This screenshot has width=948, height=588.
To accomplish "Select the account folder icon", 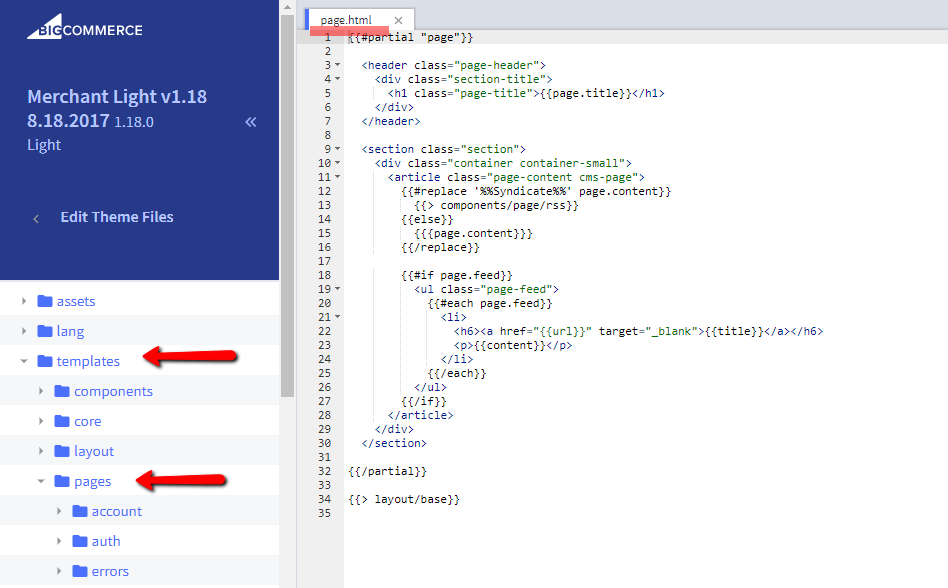I will coord(80,511).
